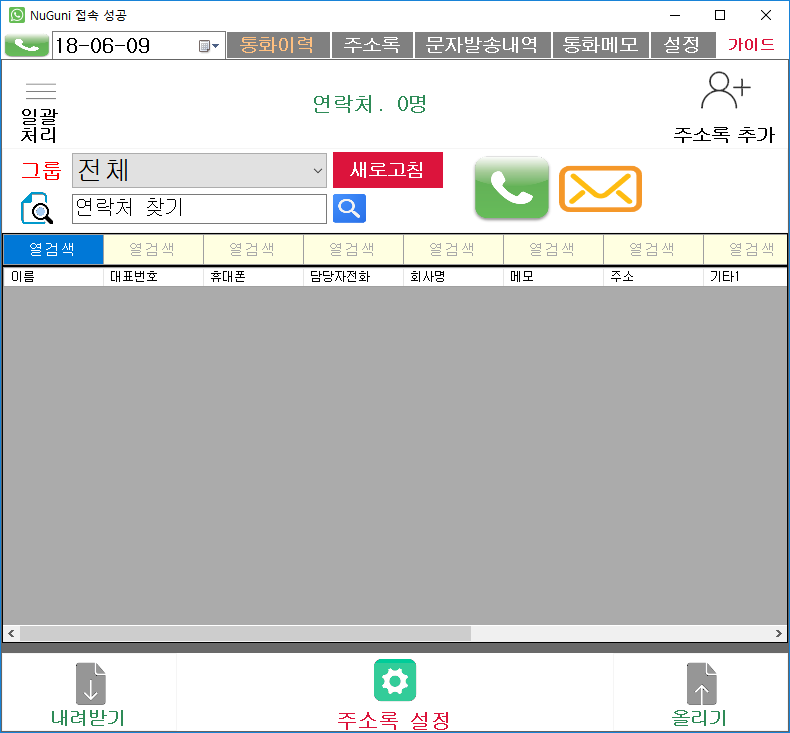This screenshot has height=733, width=790.
Task: Click the red 새로고침 button
Action: 387,170
